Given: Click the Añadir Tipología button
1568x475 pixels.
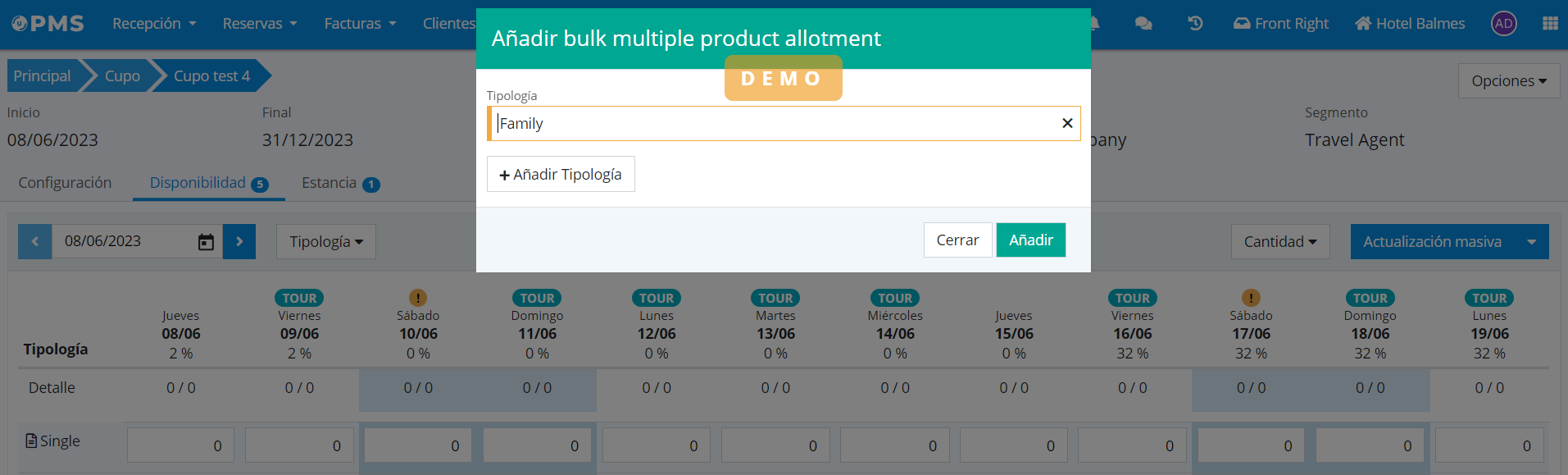Looking at the screenshot, I should coord(561,174).
